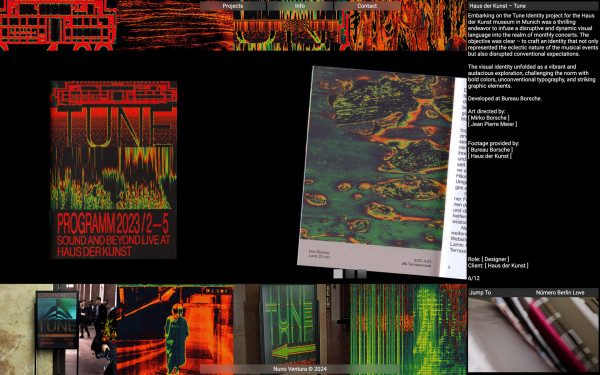Open the next project preview thumbnail
Image resolution: width=600 pixels, height=375 pixels.
(x=533, y=334)
